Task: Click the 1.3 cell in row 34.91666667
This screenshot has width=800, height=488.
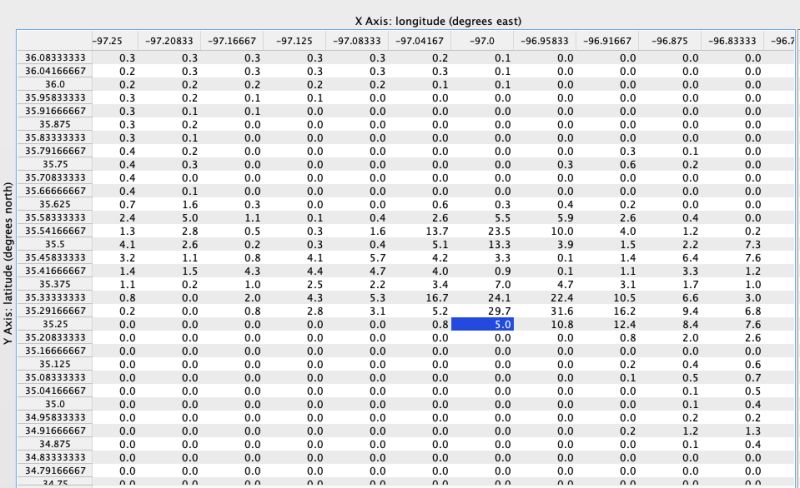Action: 732,431
